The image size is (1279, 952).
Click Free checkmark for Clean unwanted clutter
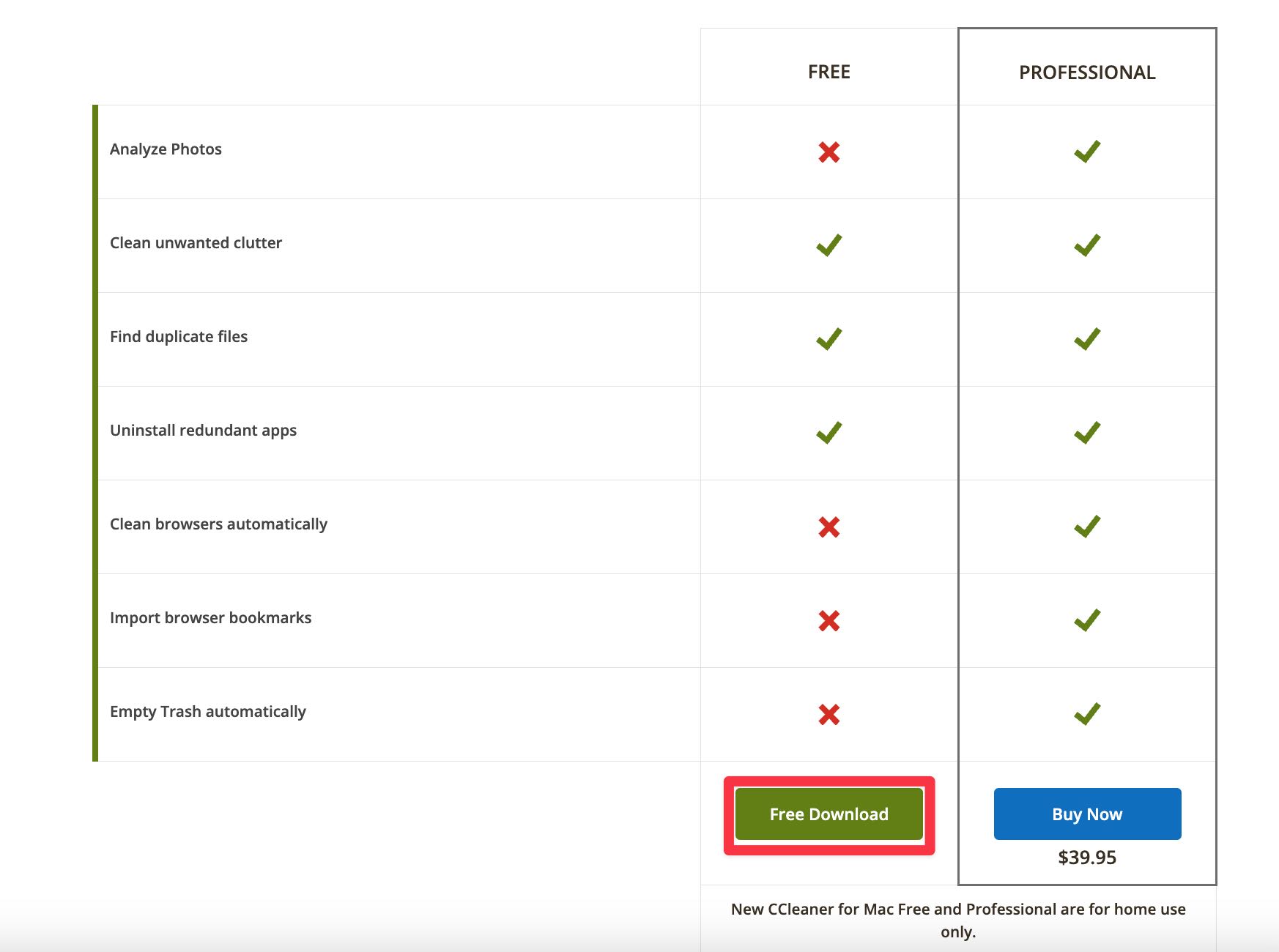tap(829, 245)
